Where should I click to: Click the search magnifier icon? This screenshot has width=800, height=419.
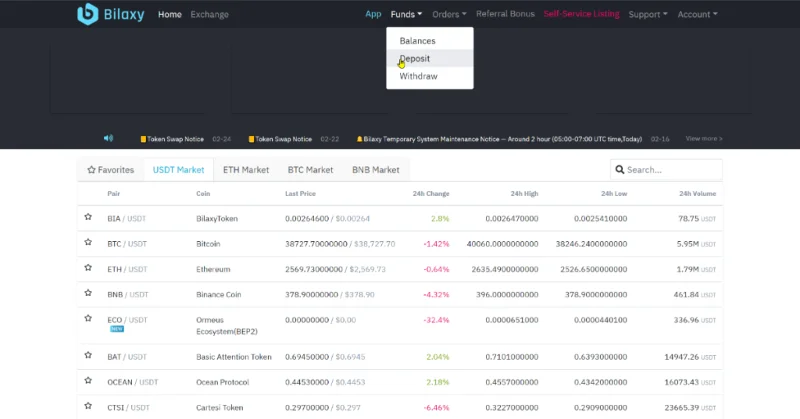(x=619, y=169)
